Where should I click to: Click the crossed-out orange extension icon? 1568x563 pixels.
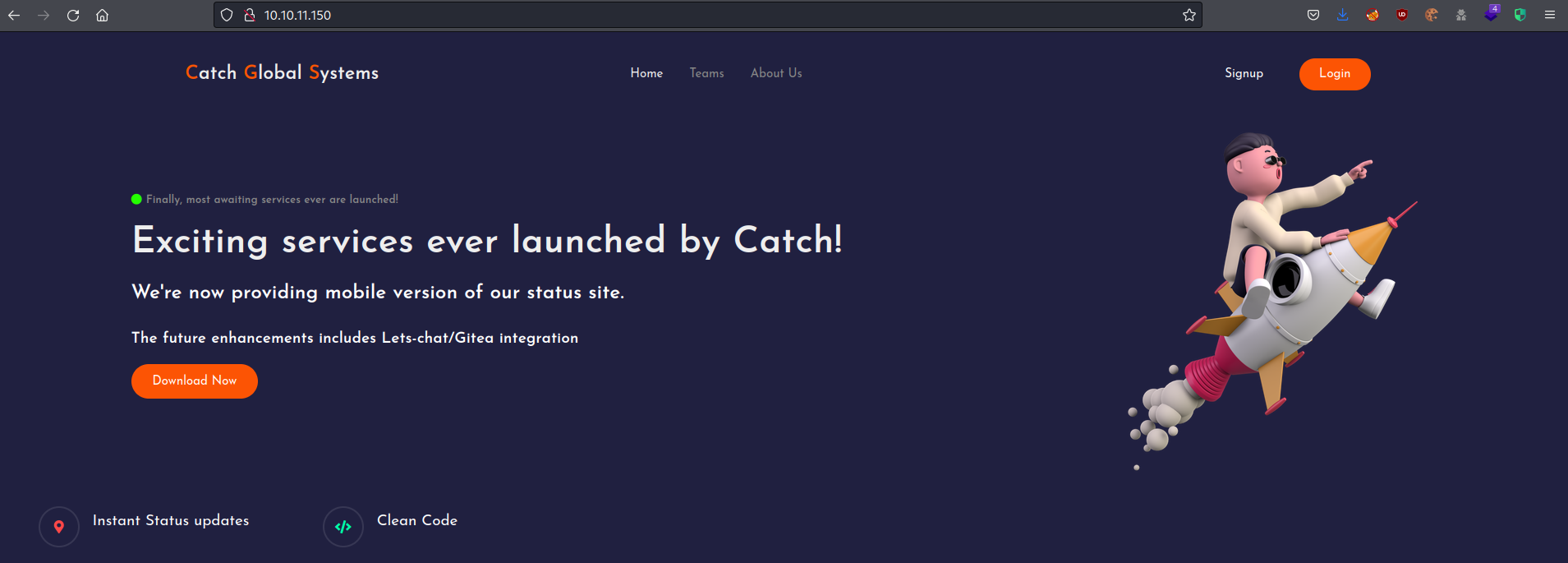coord(1373,15)
